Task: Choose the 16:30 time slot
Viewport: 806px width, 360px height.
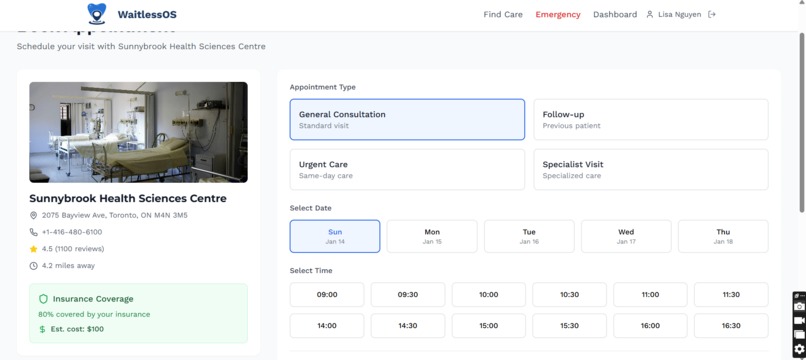Action: tap(731, 326)
